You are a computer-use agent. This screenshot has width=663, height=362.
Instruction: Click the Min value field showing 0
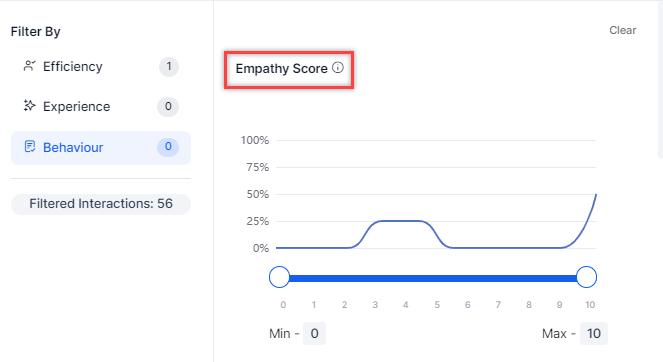pyautogui.click(x=314, y=334)
